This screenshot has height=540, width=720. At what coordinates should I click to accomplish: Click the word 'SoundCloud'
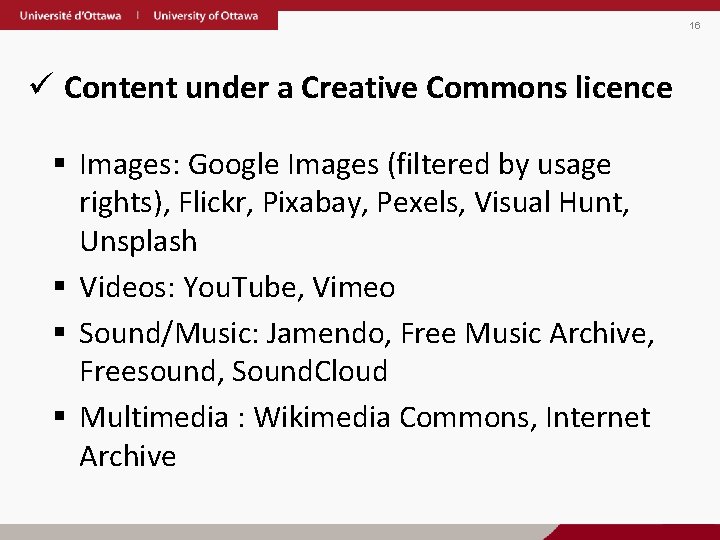tap(310, 371)
